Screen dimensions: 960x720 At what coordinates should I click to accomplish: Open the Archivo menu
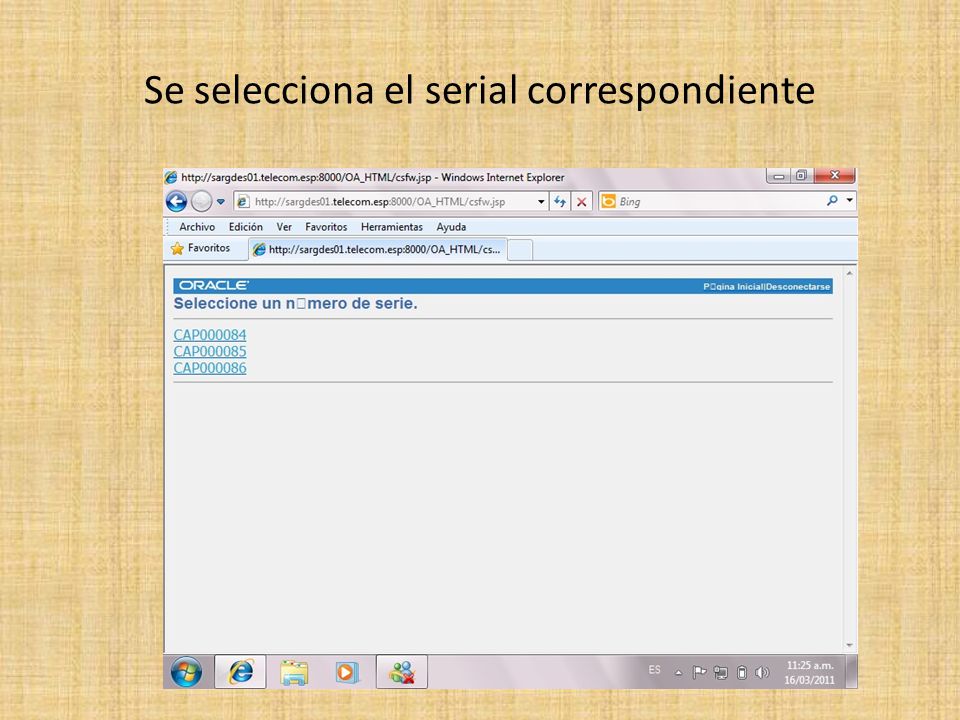197,227
